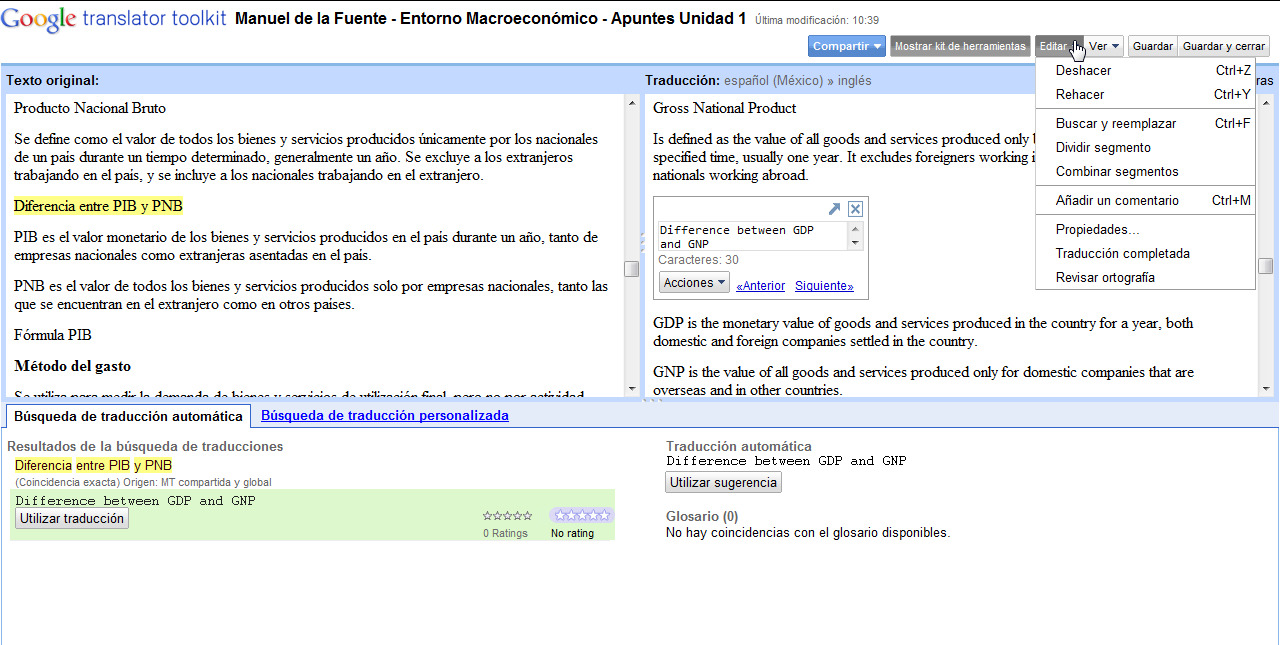
Task: Click 'No hay coincidencias con el glosario disponibles' text
Action: pos(808,533)
